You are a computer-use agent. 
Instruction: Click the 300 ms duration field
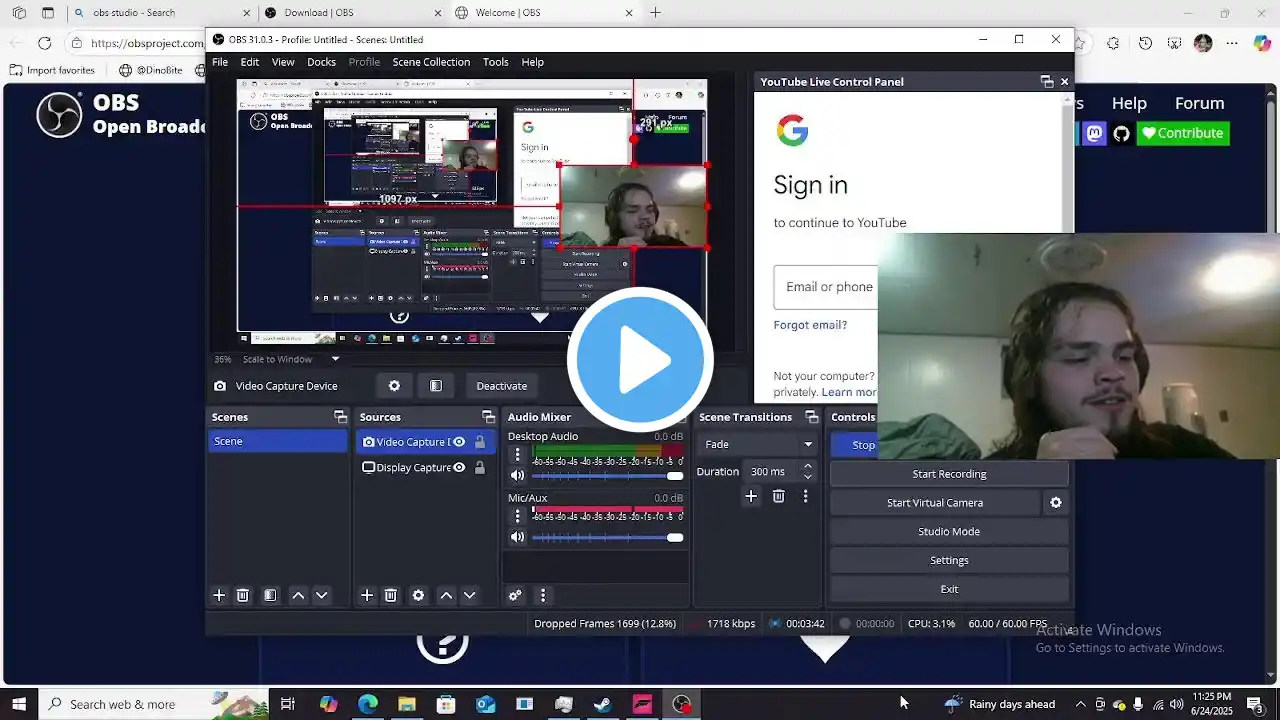click(772, 471)
